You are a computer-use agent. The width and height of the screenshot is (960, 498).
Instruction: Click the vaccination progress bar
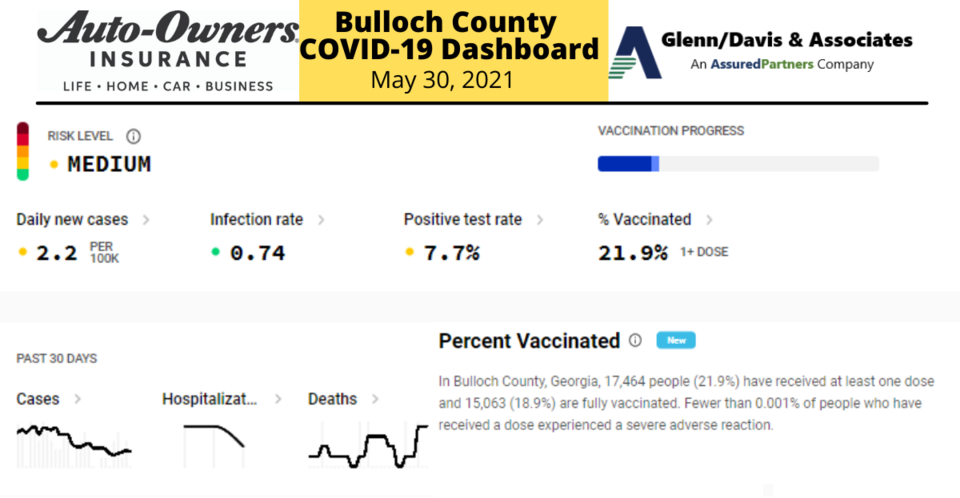[x=738, y=164]
